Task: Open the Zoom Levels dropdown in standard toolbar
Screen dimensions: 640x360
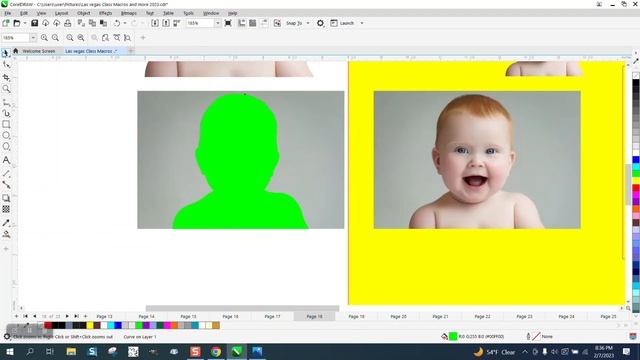Action: 217,23
